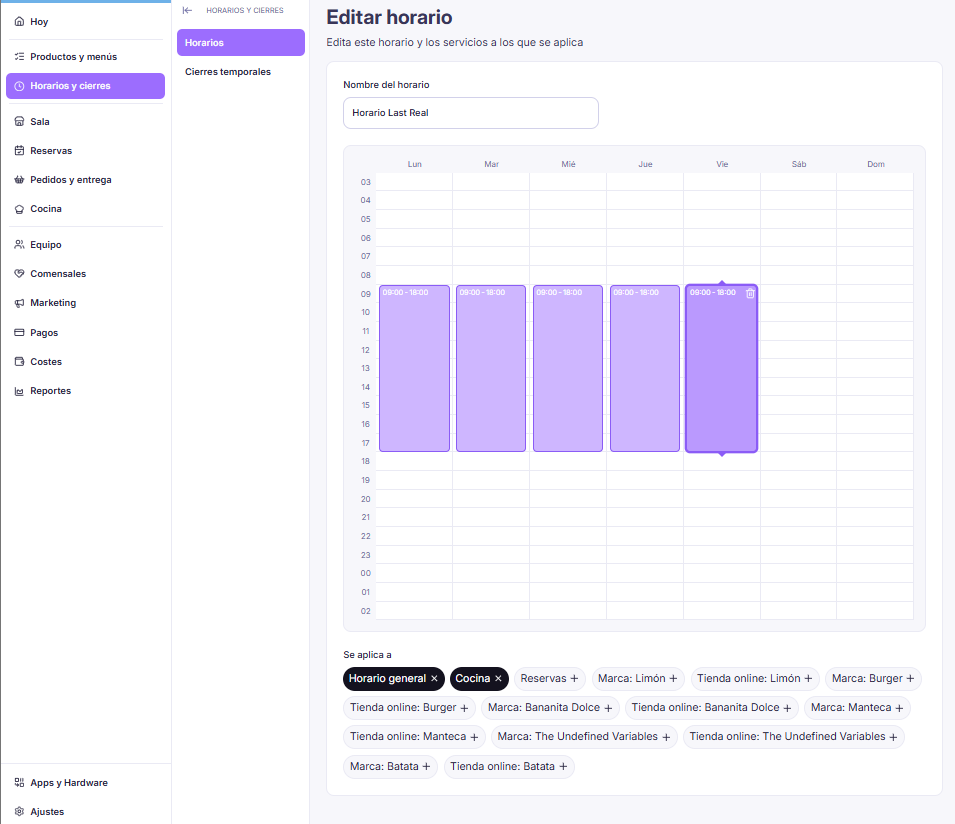Select Thursday 09:00-18:00 time block
955x824 pixels.
[645, 368]
